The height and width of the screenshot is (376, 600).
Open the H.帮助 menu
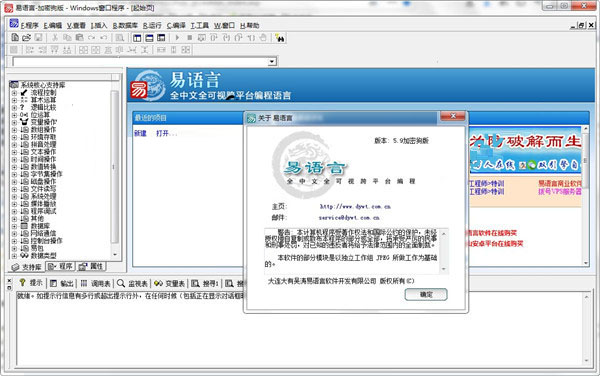tap(249, 25)
